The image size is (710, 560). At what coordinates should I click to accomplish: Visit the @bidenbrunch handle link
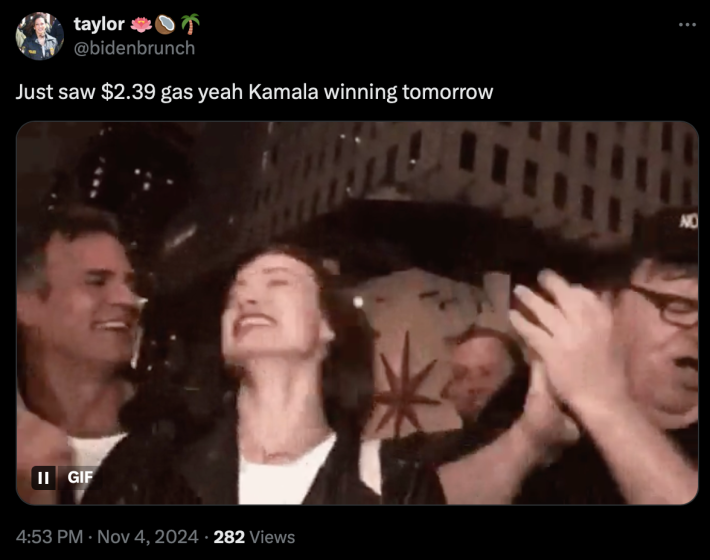[134, 48]
